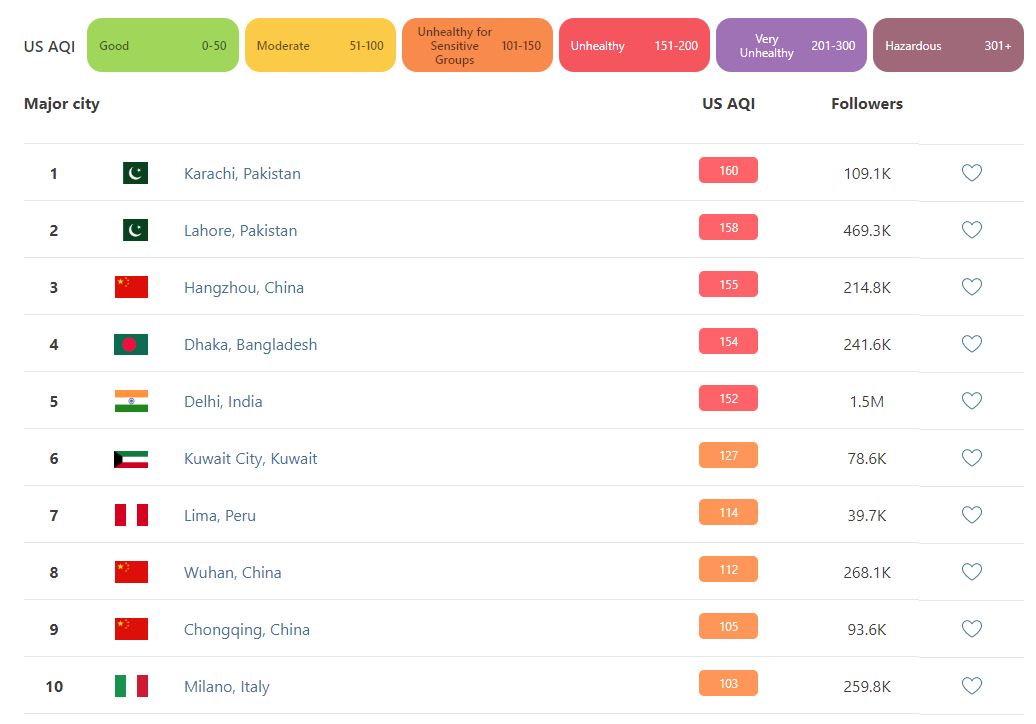1036x724 pixels.
Task: Click Wuhan's 112 AQI badge
Action: pos(728,570)
